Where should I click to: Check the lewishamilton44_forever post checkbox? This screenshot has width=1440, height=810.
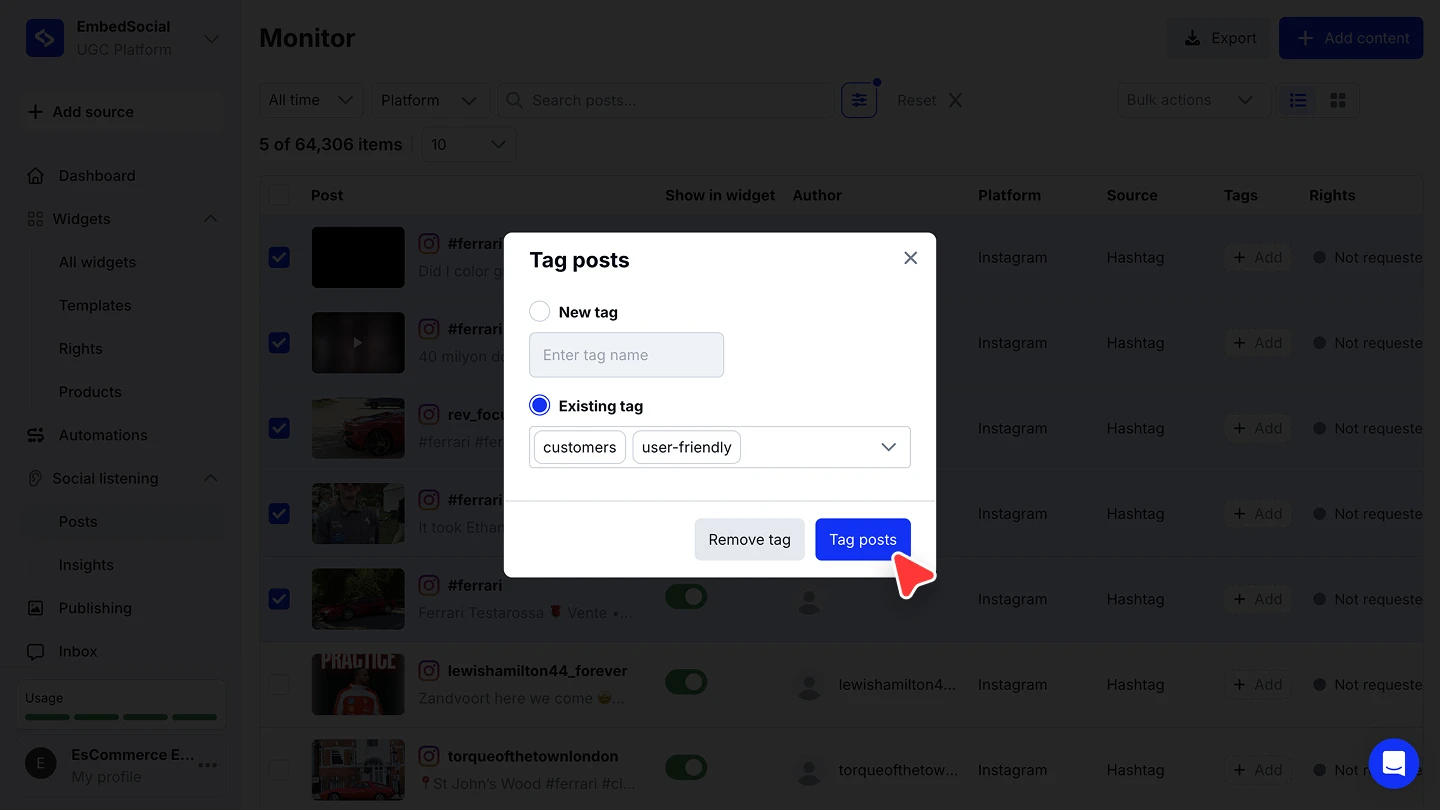coord(279,685)
